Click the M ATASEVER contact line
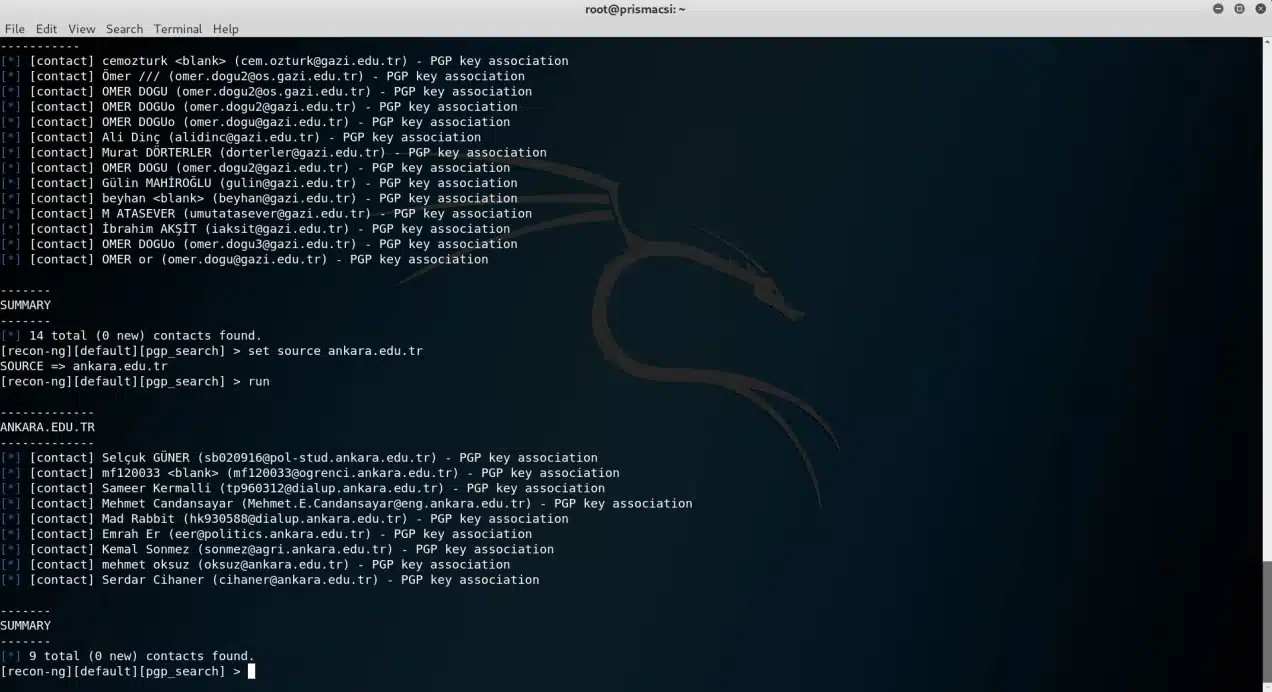Screen dimensions: 1272x692 266,213
